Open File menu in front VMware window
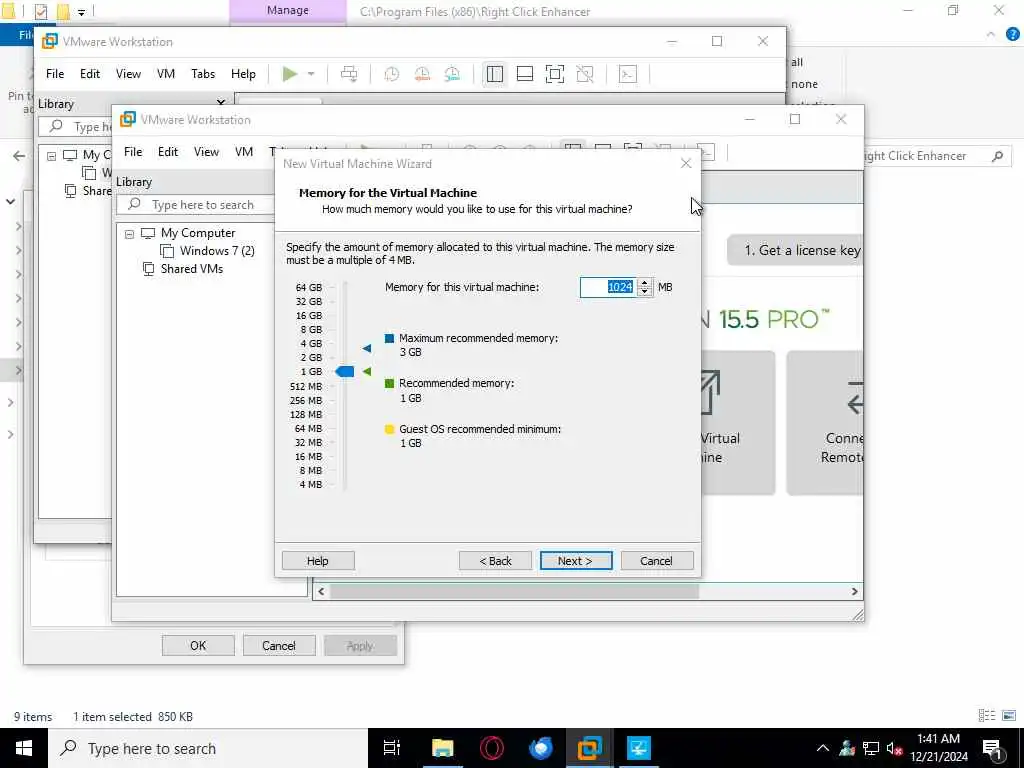Viewport: 1024px width, 768px height. tap(133, 152)
